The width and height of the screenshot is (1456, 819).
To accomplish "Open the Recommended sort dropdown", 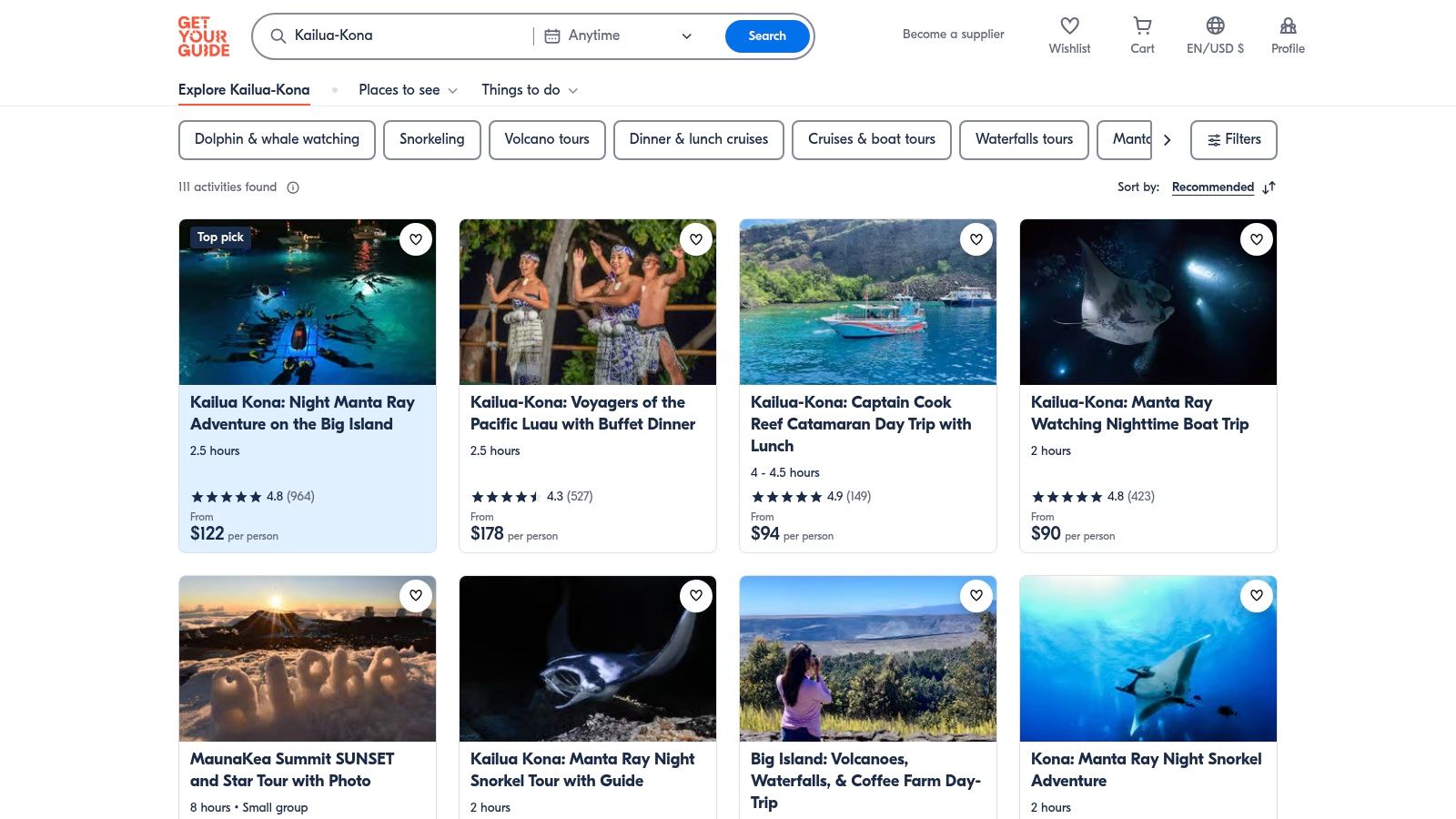I will pyautogui.click(x=1212, y=187).
